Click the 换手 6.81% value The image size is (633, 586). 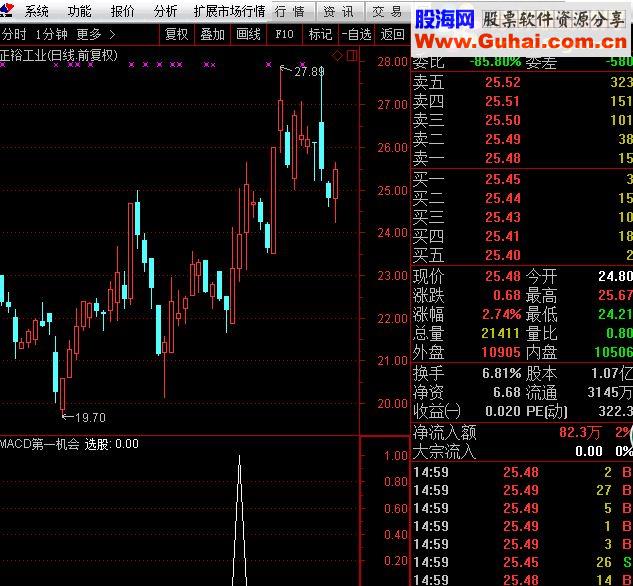click(501, 373)
